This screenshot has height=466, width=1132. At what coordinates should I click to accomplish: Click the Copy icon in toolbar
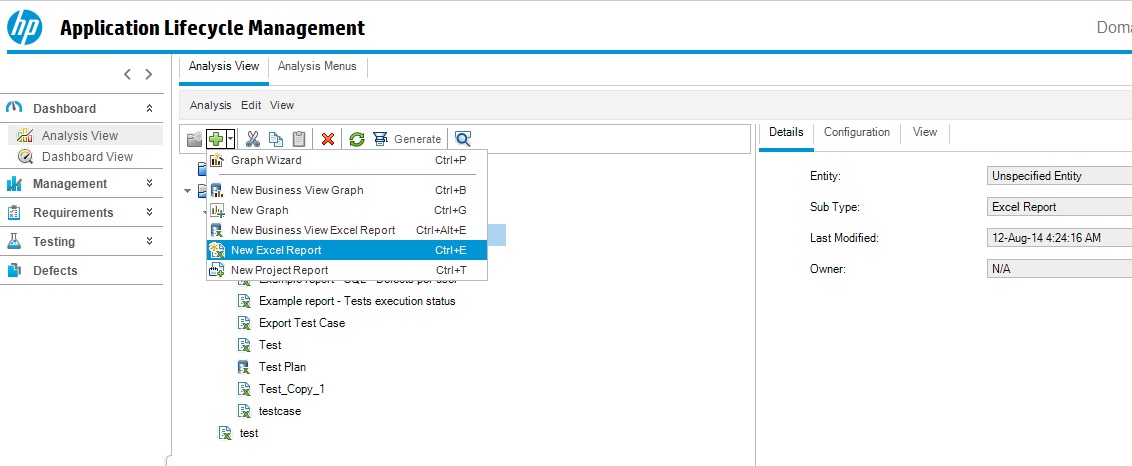tap(276, 139)
